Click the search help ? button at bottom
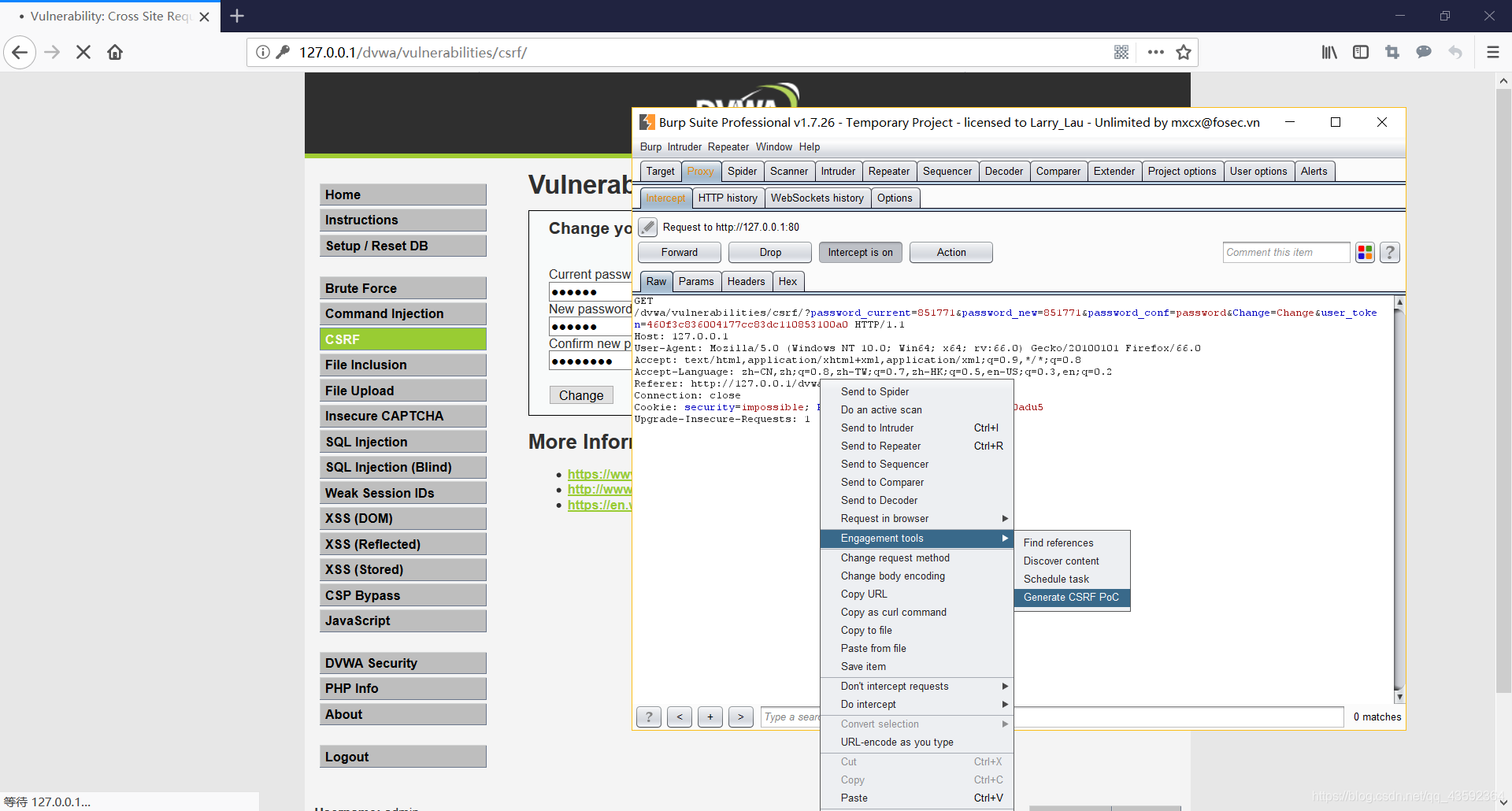 (x=649, y=717)
